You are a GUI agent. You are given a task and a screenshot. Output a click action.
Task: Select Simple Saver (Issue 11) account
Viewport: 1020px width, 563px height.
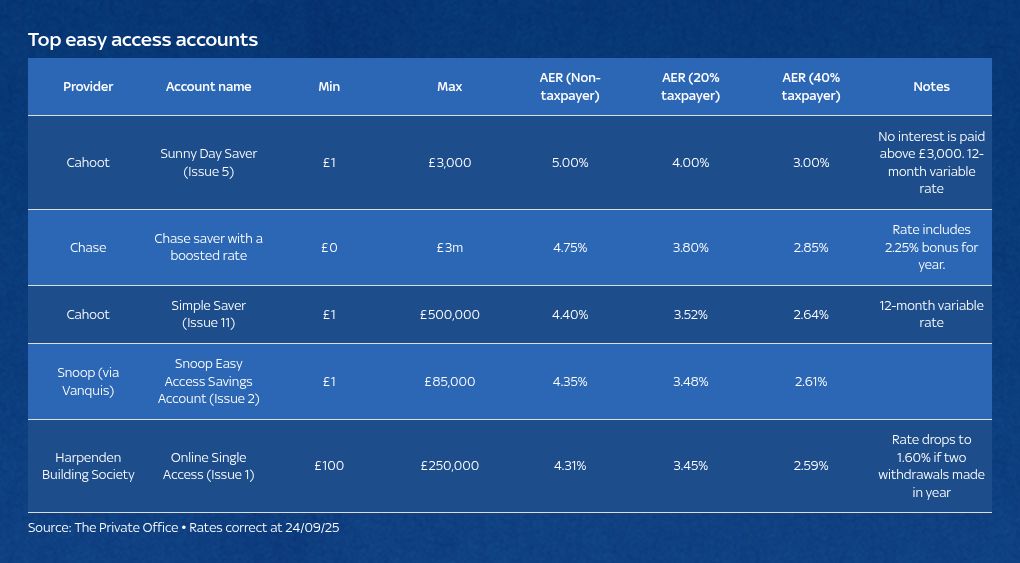pyautogui.click(x=208, y=315)
